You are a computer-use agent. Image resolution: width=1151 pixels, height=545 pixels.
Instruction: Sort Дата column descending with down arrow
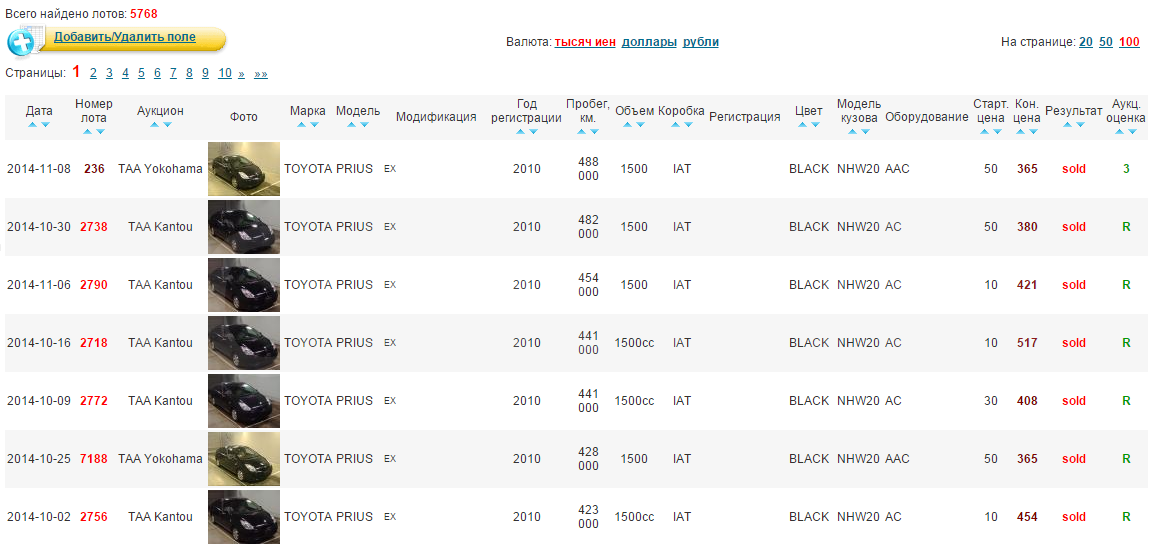(46, 125)
